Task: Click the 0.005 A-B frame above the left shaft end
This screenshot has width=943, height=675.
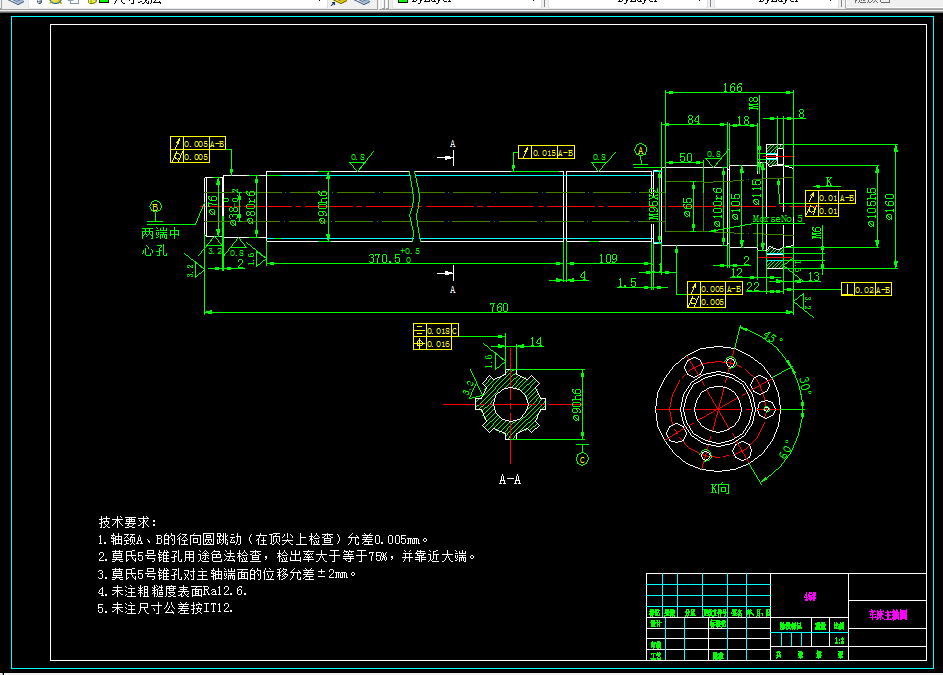Action: click(x=198, y=143)
